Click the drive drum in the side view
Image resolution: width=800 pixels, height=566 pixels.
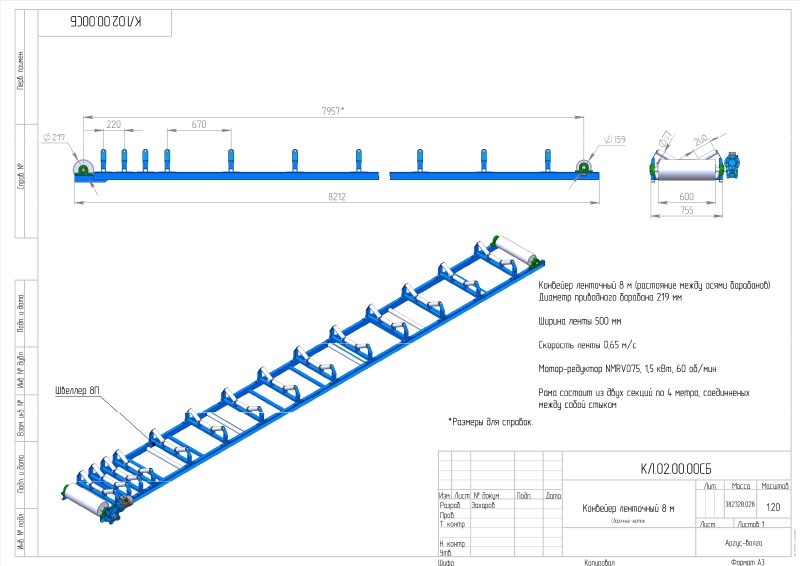pyautogui.click(x=83, y=169)
